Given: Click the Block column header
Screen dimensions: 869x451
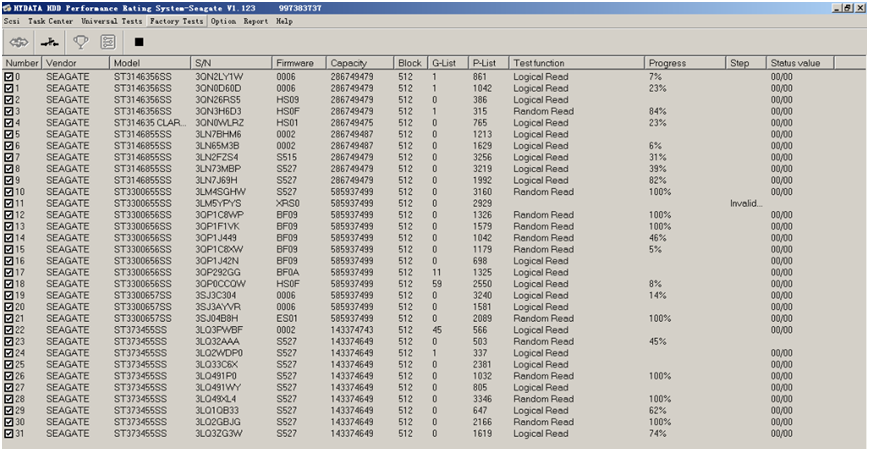Looking at the screenshot, I should click(411, 63).
